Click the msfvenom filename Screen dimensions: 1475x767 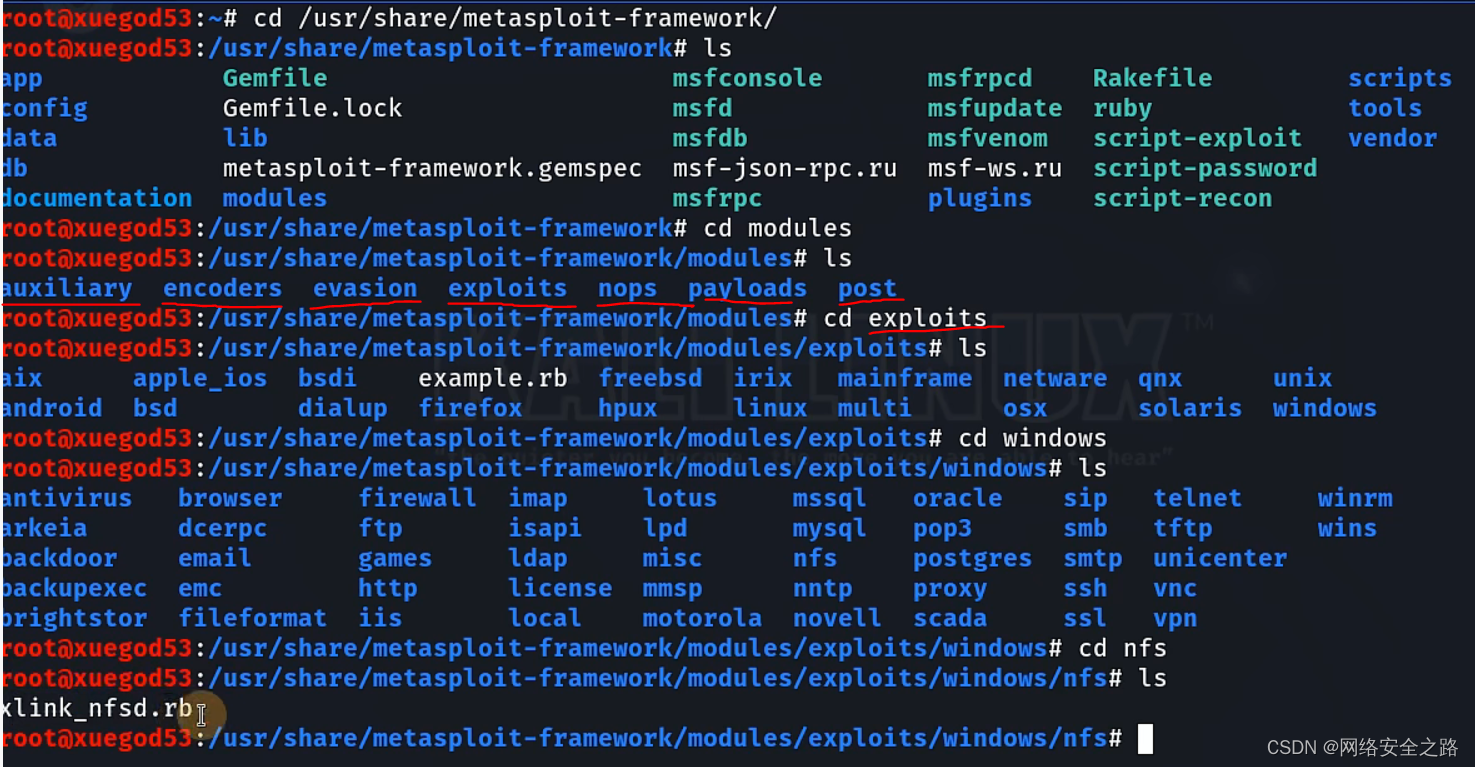point(987,137)
